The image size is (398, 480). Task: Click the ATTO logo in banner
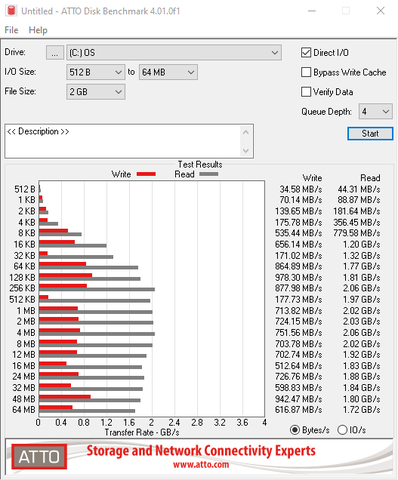(x=39, y=456)
